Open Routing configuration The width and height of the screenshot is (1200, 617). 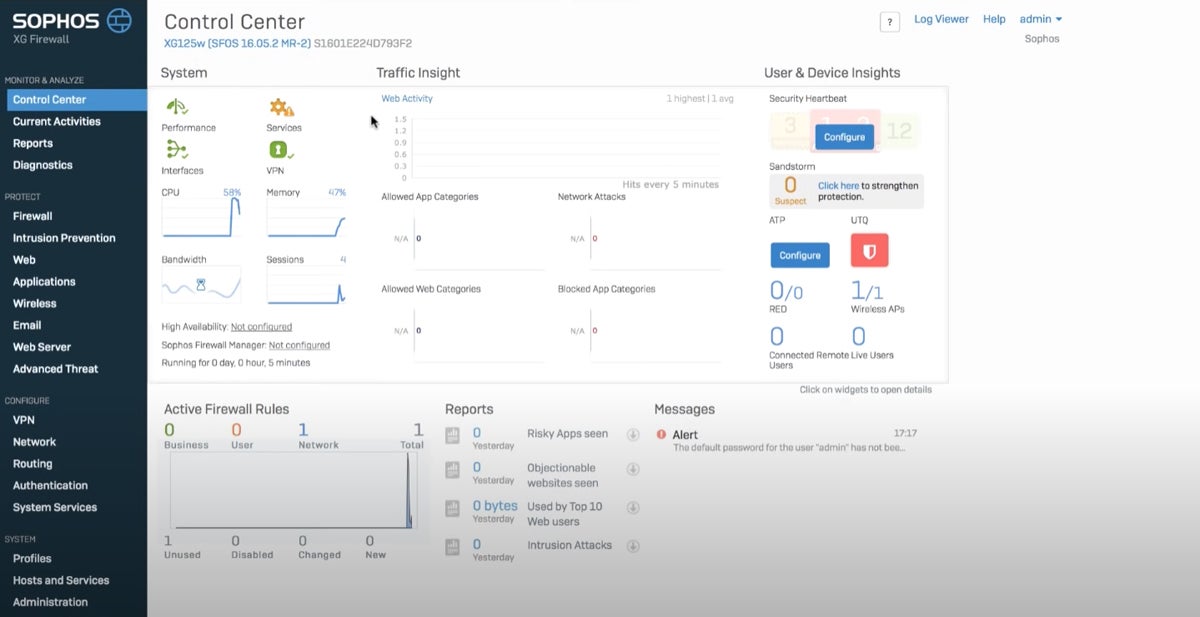32,464
